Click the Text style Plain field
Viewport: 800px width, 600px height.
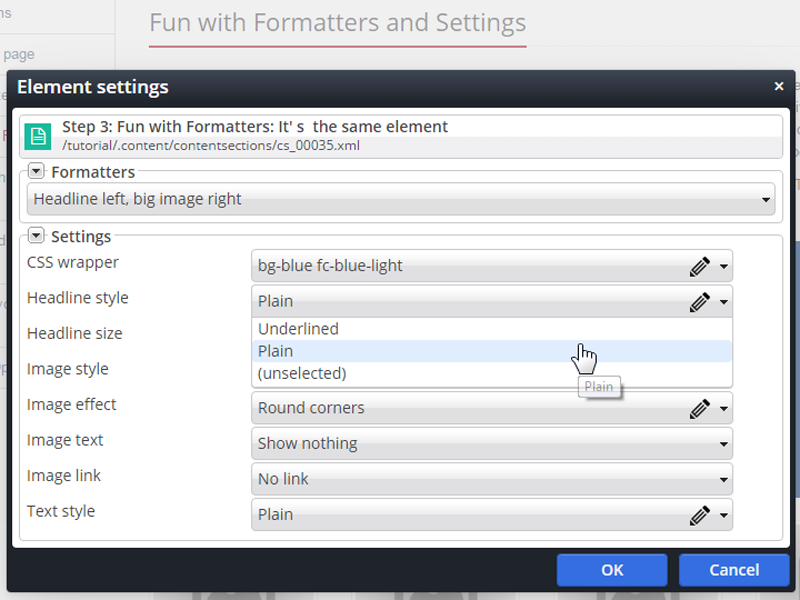[492, 515]
